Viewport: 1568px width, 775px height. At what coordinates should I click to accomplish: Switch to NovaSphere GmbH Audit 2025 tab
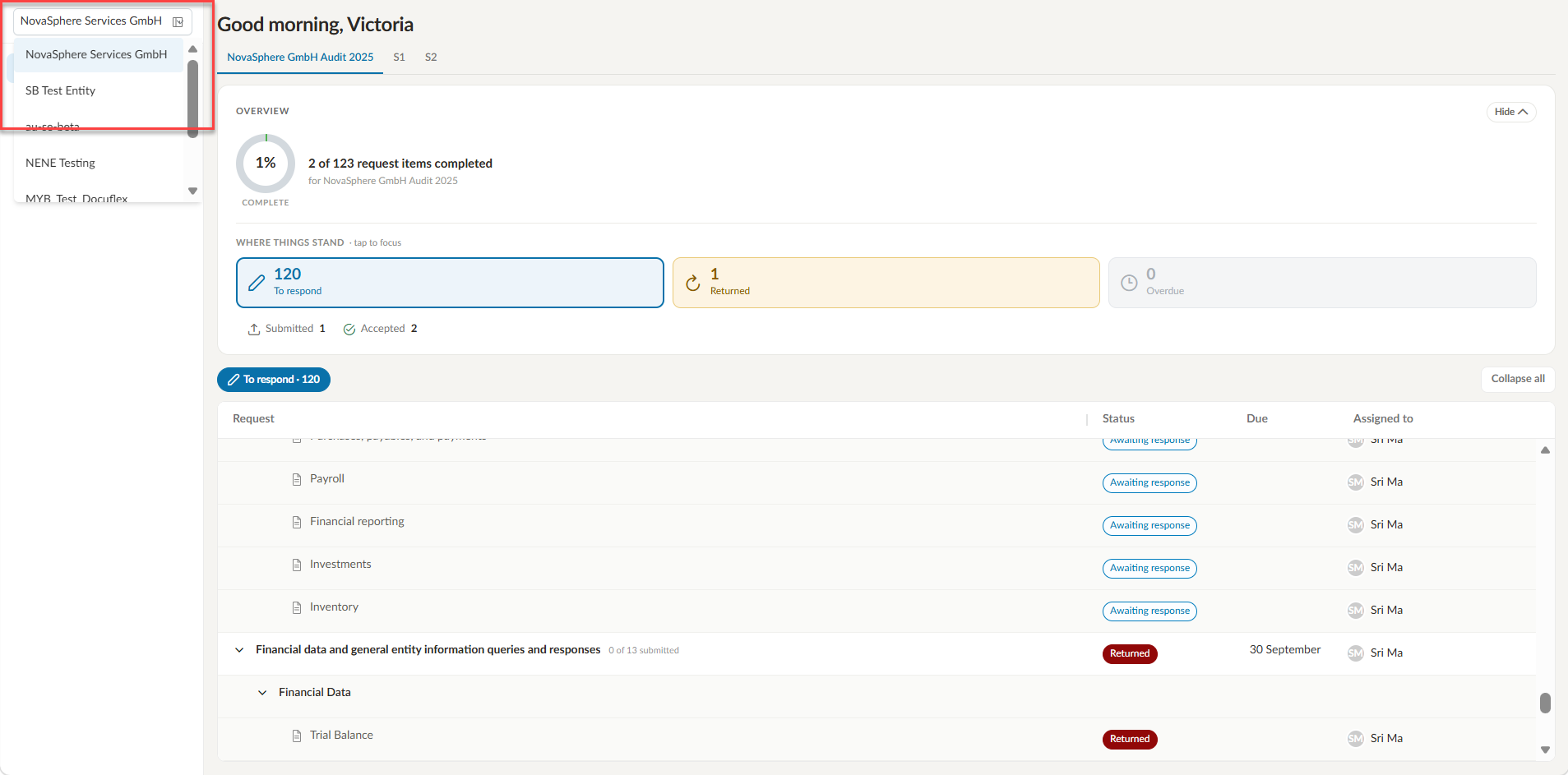coord(300,57)
